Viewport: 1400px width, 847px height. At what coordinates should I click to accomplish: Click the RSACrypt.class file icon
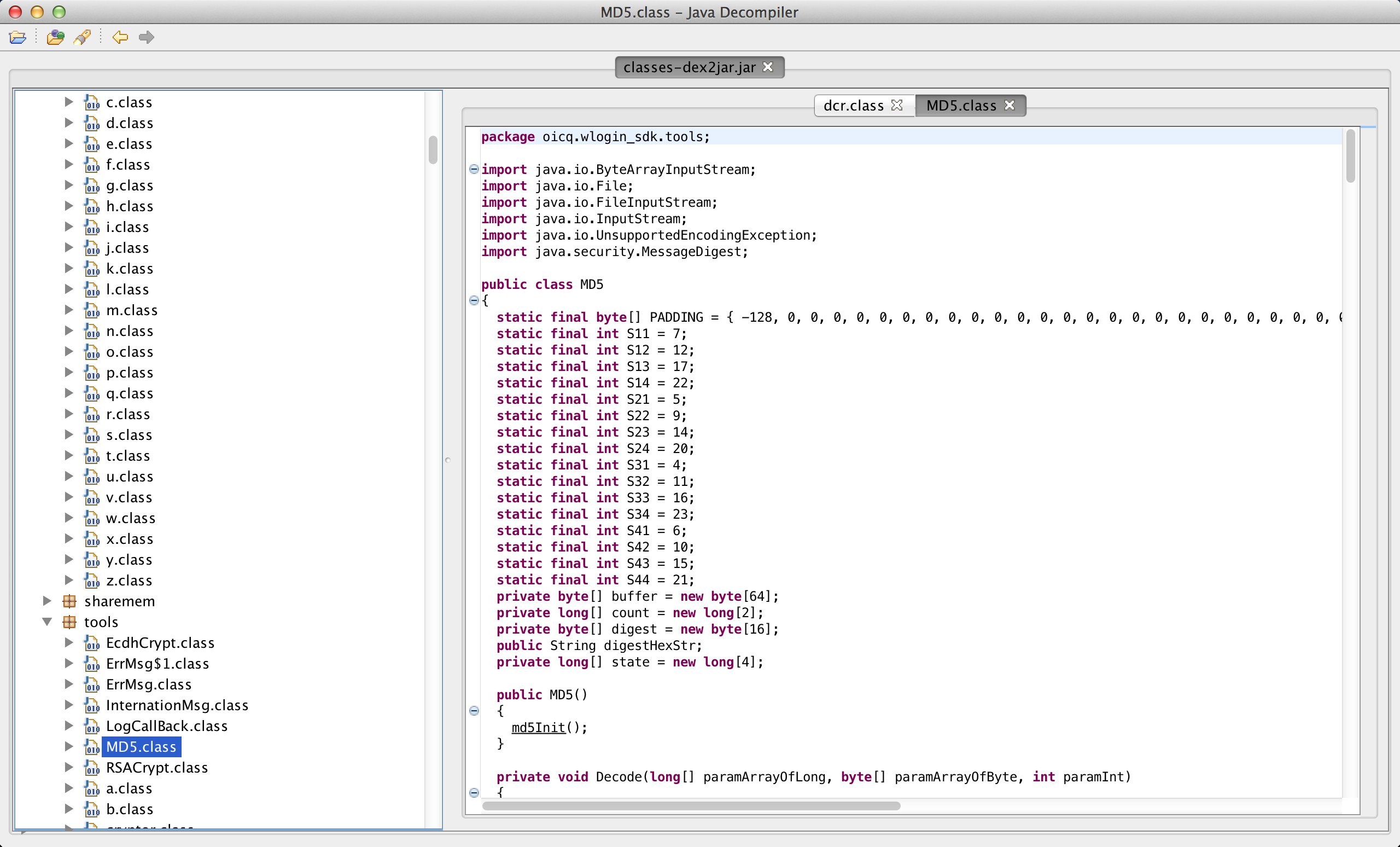tap(91, 768)
